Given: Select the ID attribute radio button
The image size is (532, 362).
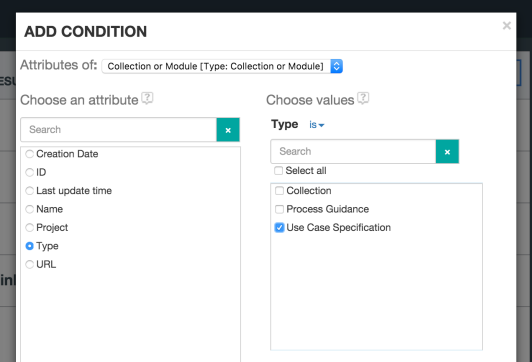Looking at the screenshot, I should click(30, 172).
